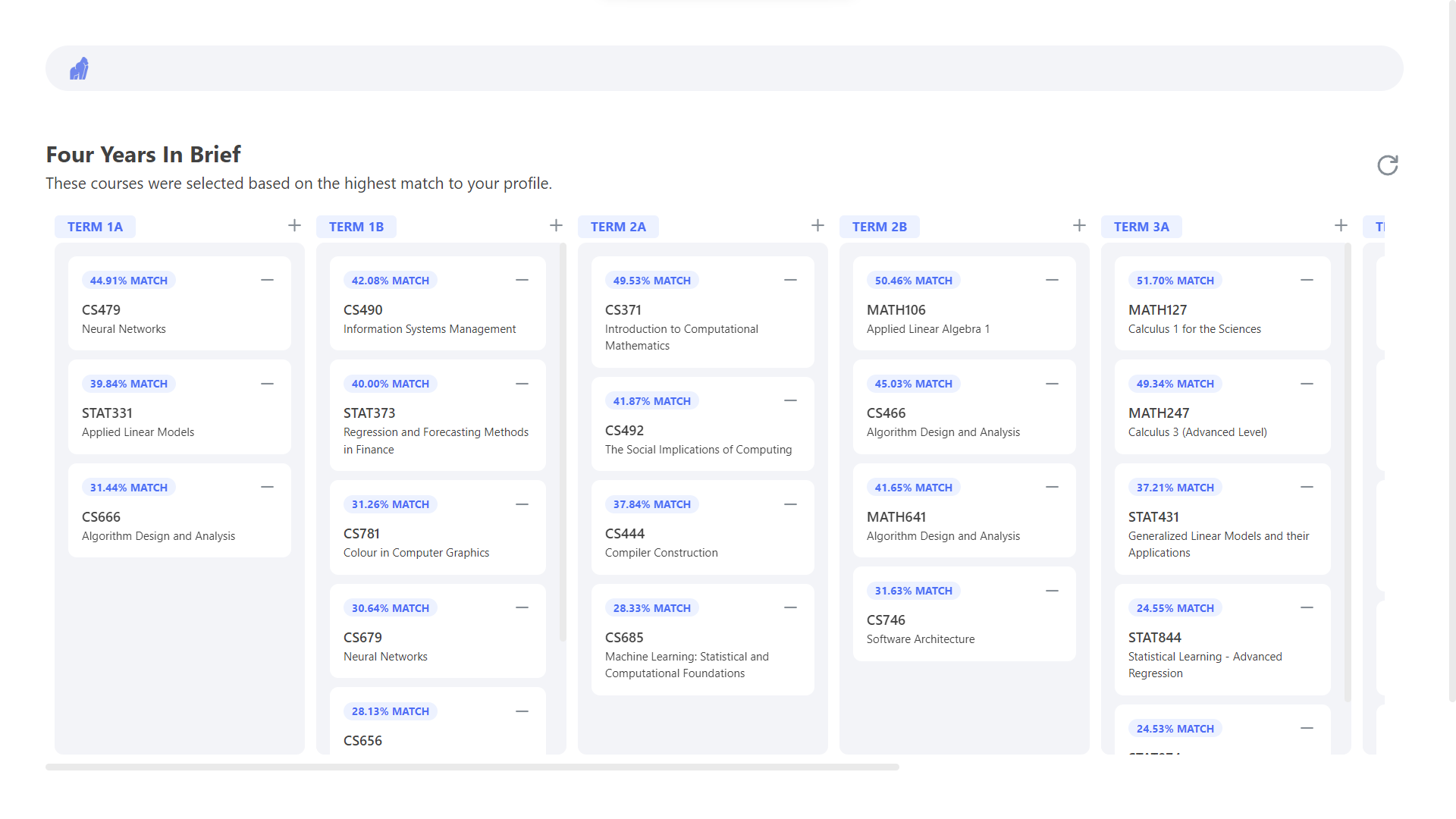Image resolution: width=1456 pixels, height=819 pixels.
Task: Select the TERM 1A label
Action: (95, 227)
